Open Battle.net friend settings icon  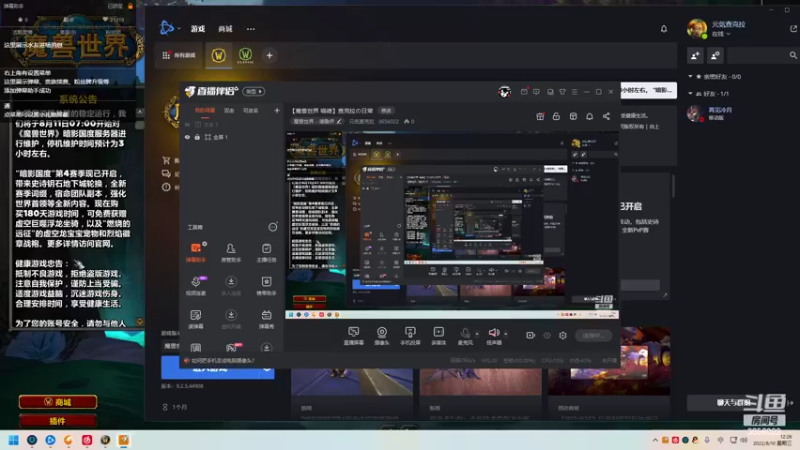(x=715, y=56)
